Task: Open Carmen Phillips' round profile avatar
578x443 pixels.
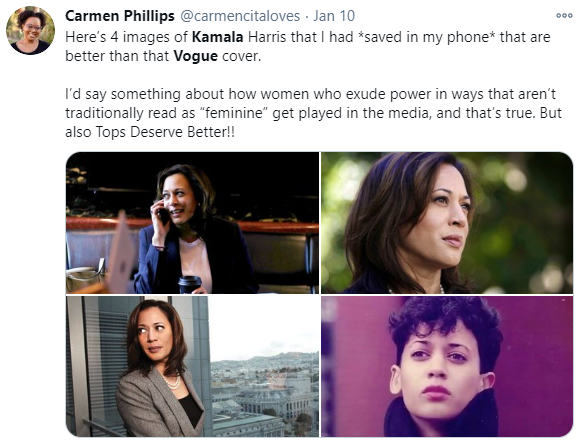Action: 30,30
